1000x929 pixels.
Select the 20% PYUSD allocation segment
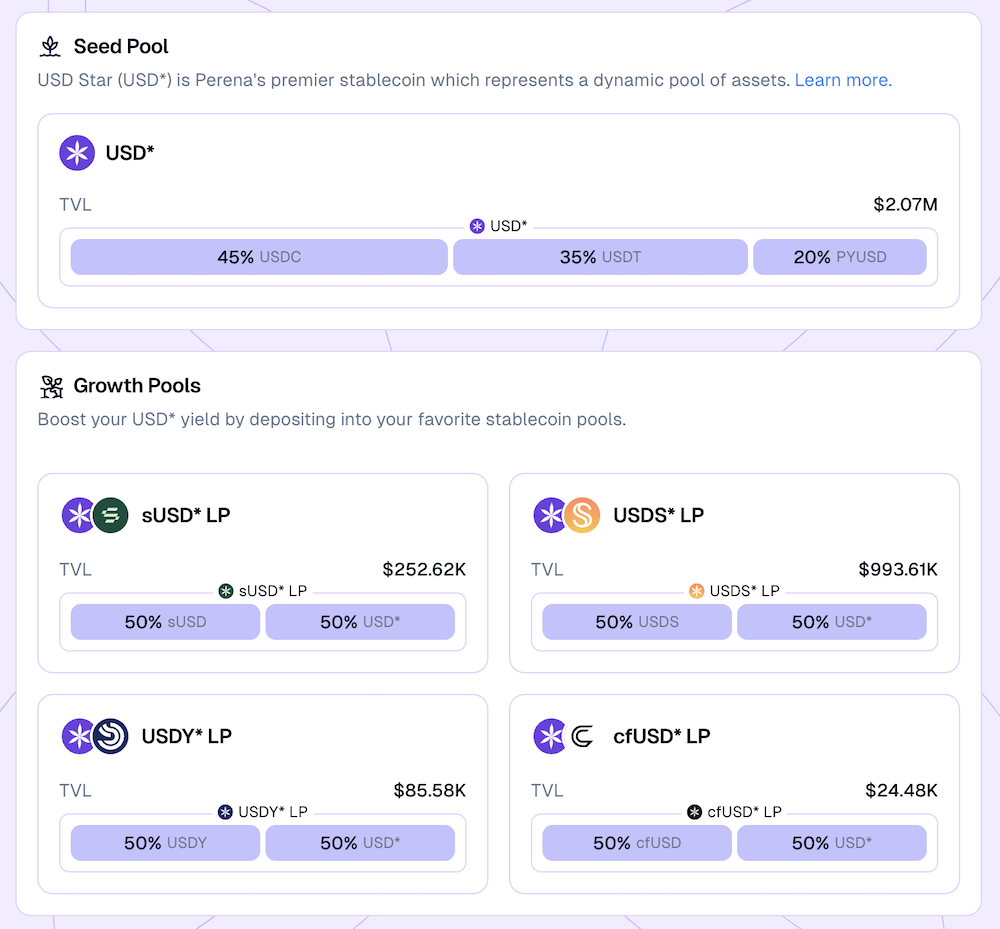coord(840,257)
